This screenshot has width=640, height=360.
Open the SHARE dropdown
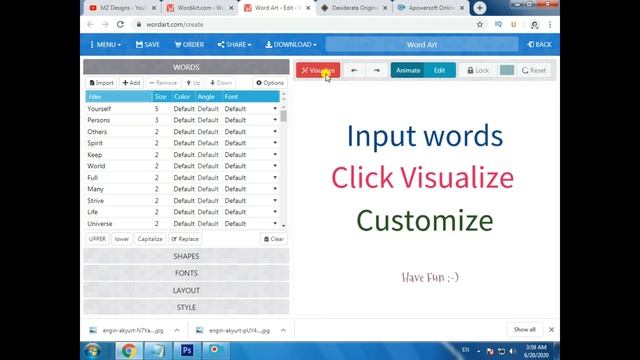(234, 44)
